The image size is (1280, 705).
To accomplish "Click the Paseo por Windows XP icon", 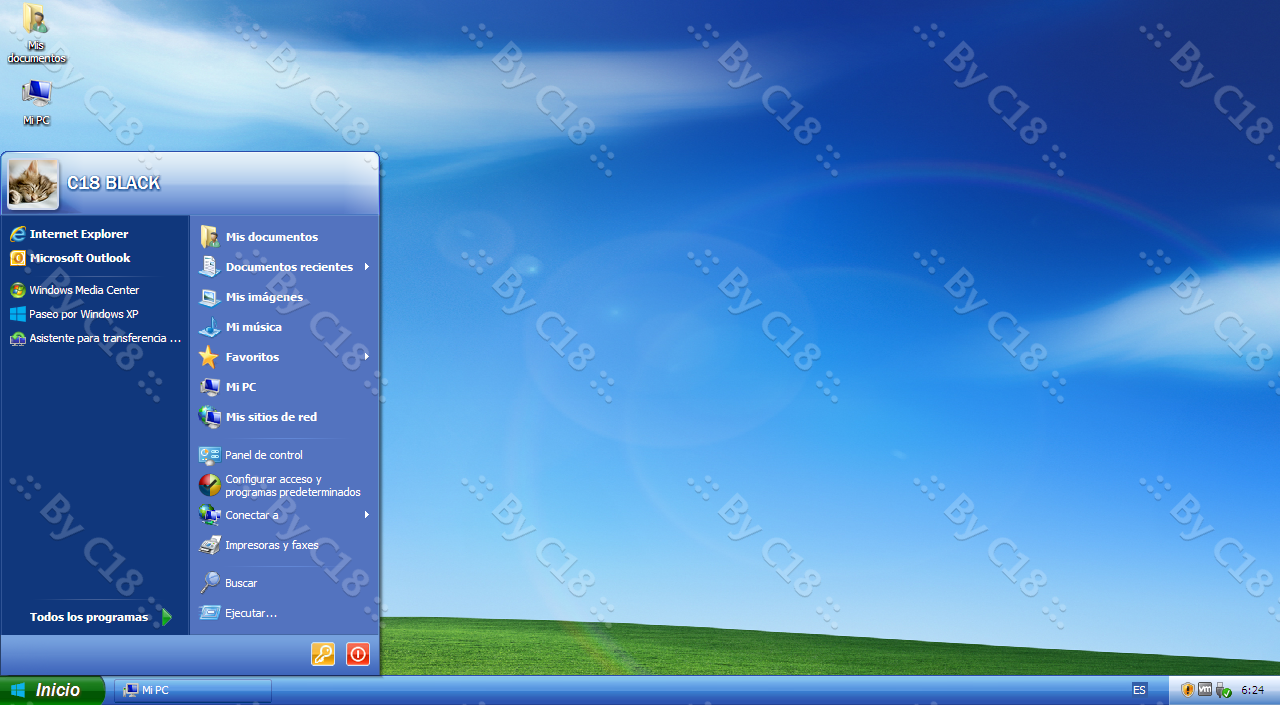I will pos(18,314).
